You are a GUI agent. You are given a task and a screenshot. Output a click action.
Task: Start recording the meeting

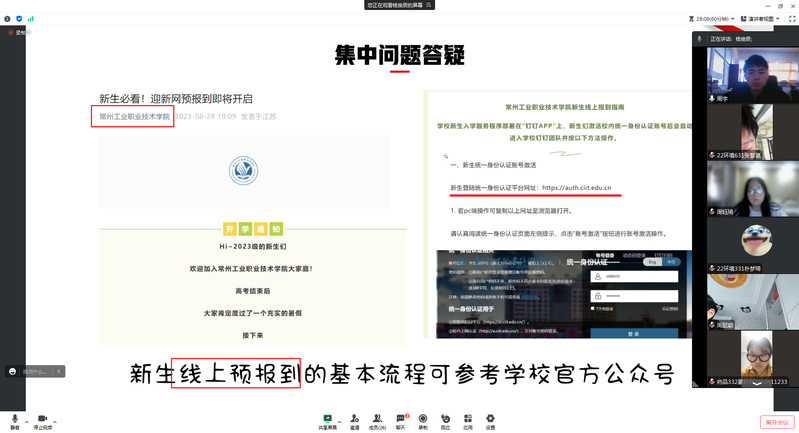click(x=423, y=419)
